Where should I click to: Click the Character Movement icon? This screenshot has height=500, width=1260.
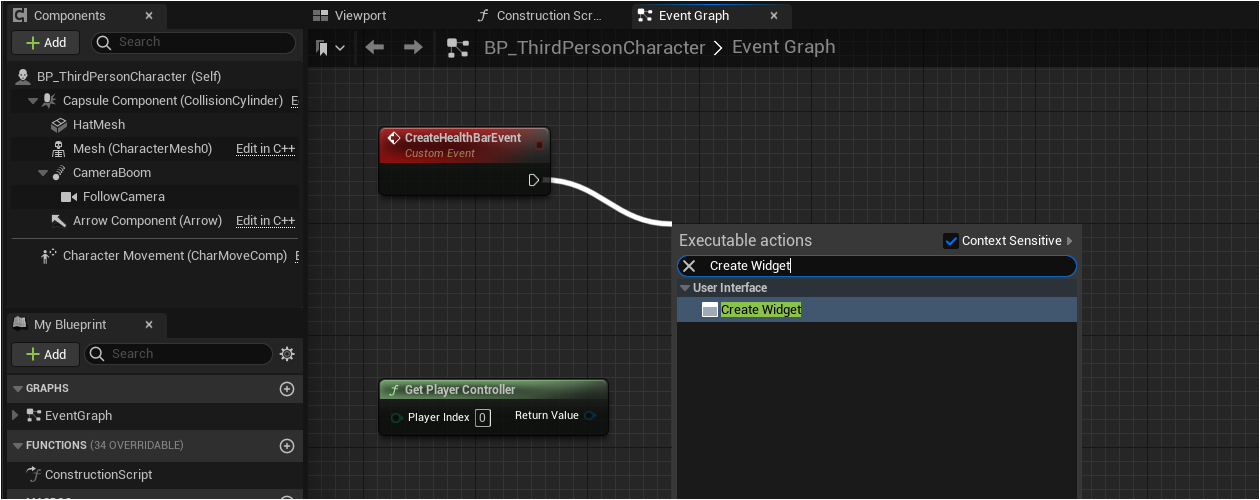pos(48,256)
